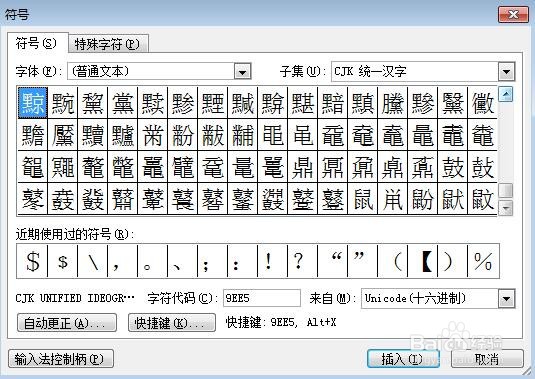Select the 鼐 character in the grid

tap(363, 167)
